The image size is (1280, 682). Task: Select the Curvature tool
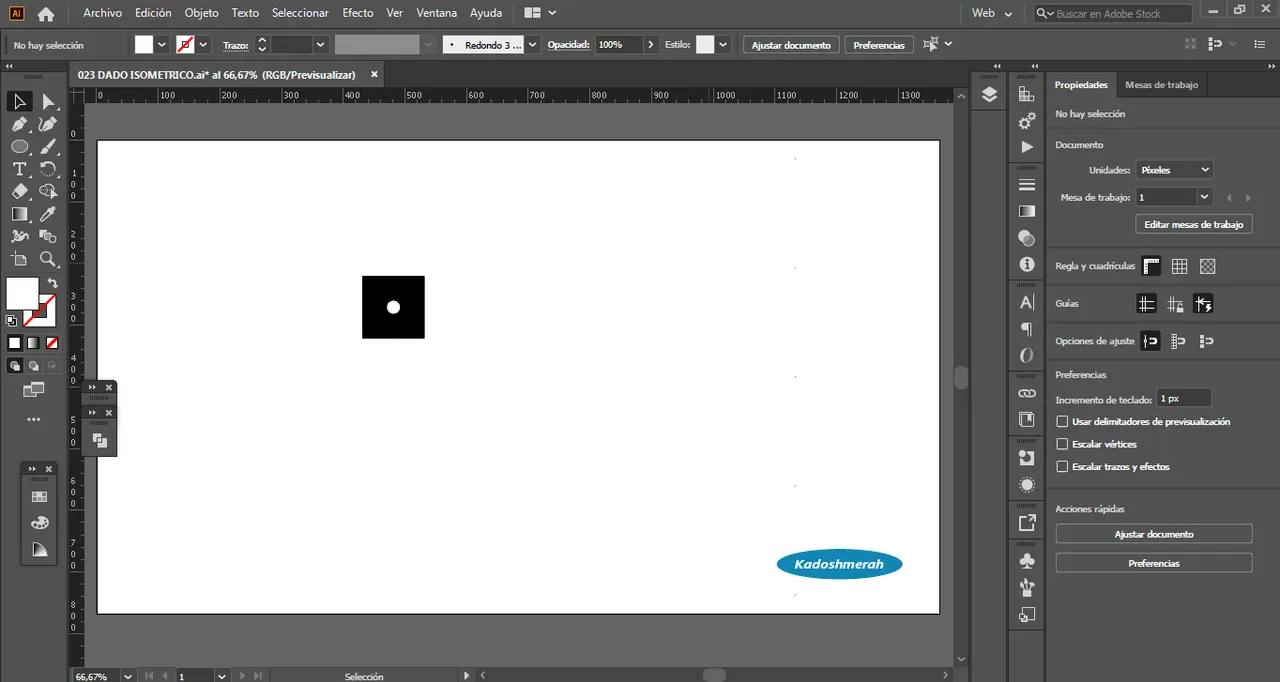click(x=47, y=125)
